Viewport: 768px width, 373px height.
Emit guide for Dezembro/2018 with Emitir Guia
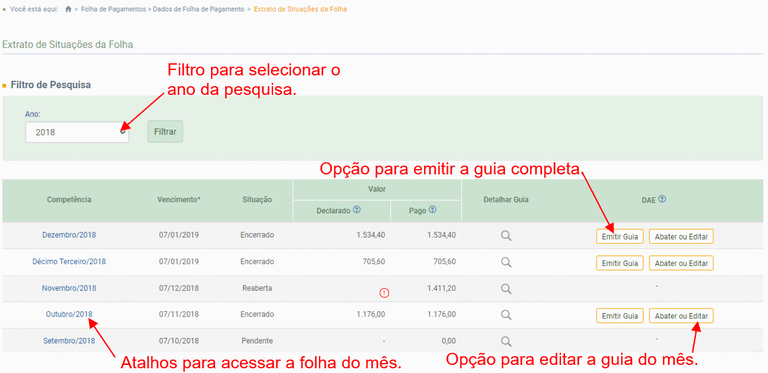(x=620, y=236)
